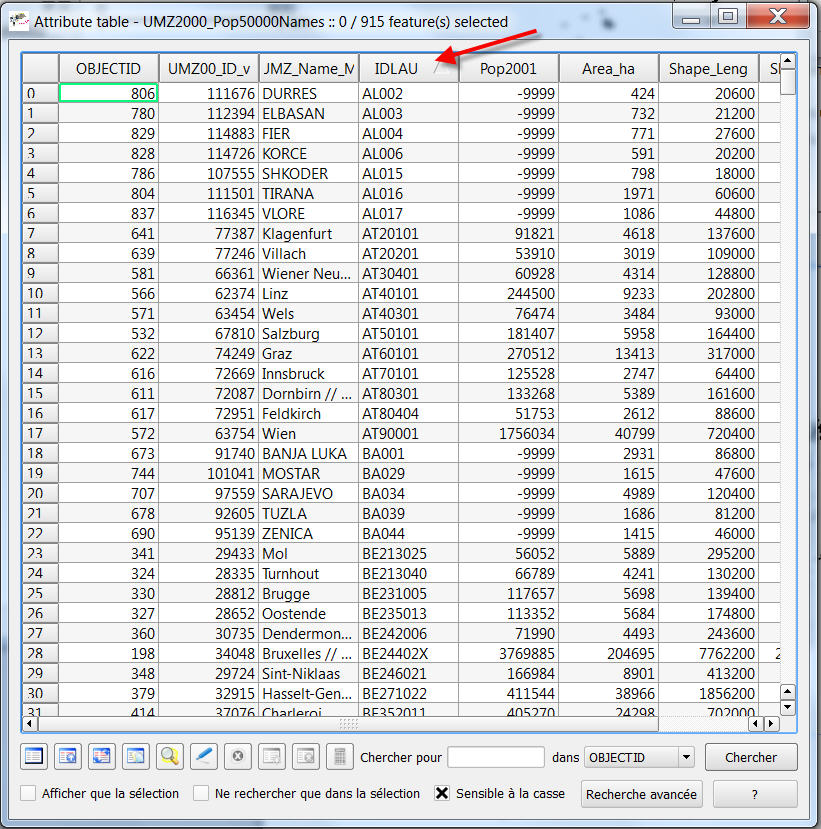Click Copy selected rows to clipboard icon
This screenshot has height=829, width=821.
[x=136, y=757]
